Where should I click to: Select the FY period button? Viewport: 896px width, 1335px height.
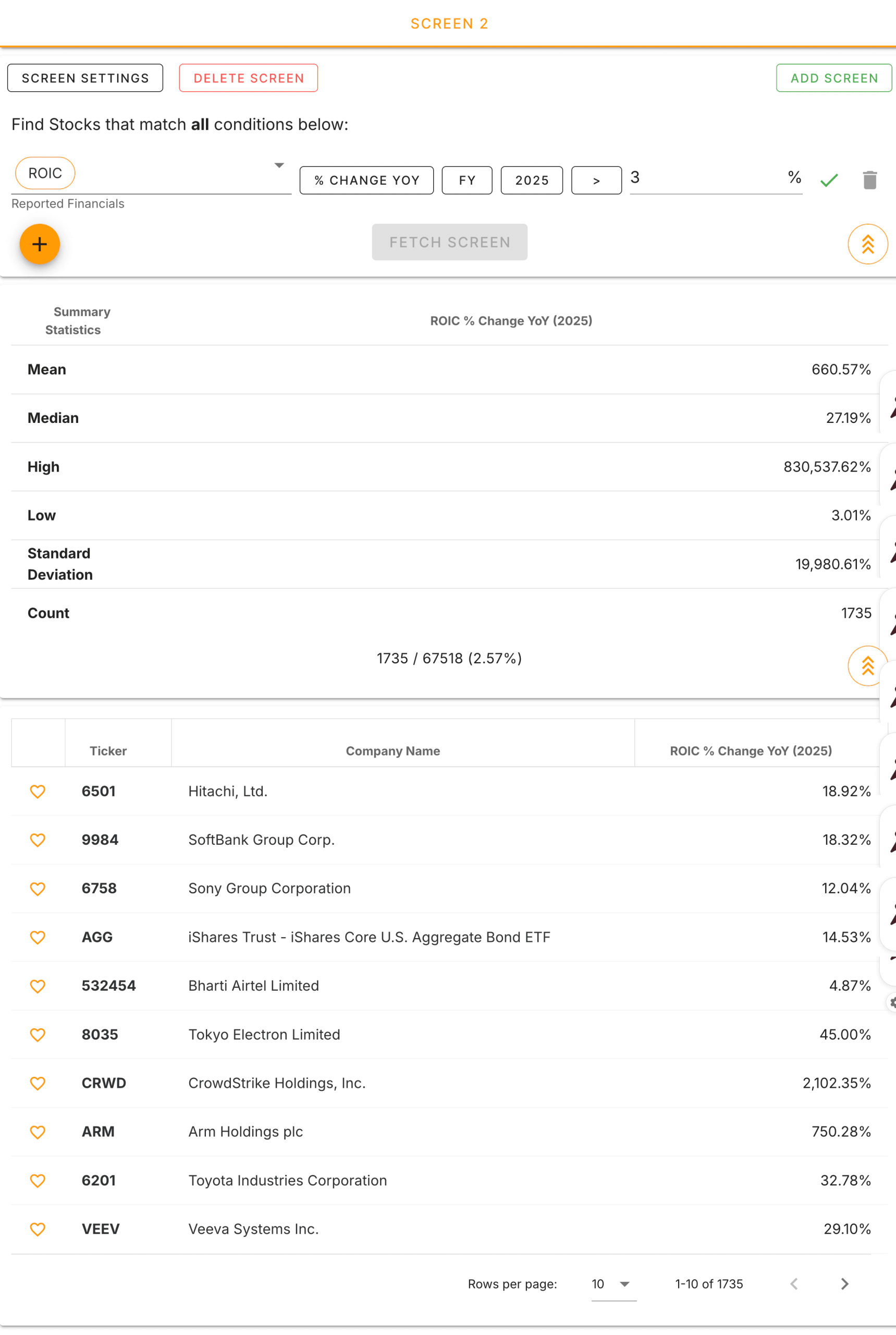click(467, 180)
